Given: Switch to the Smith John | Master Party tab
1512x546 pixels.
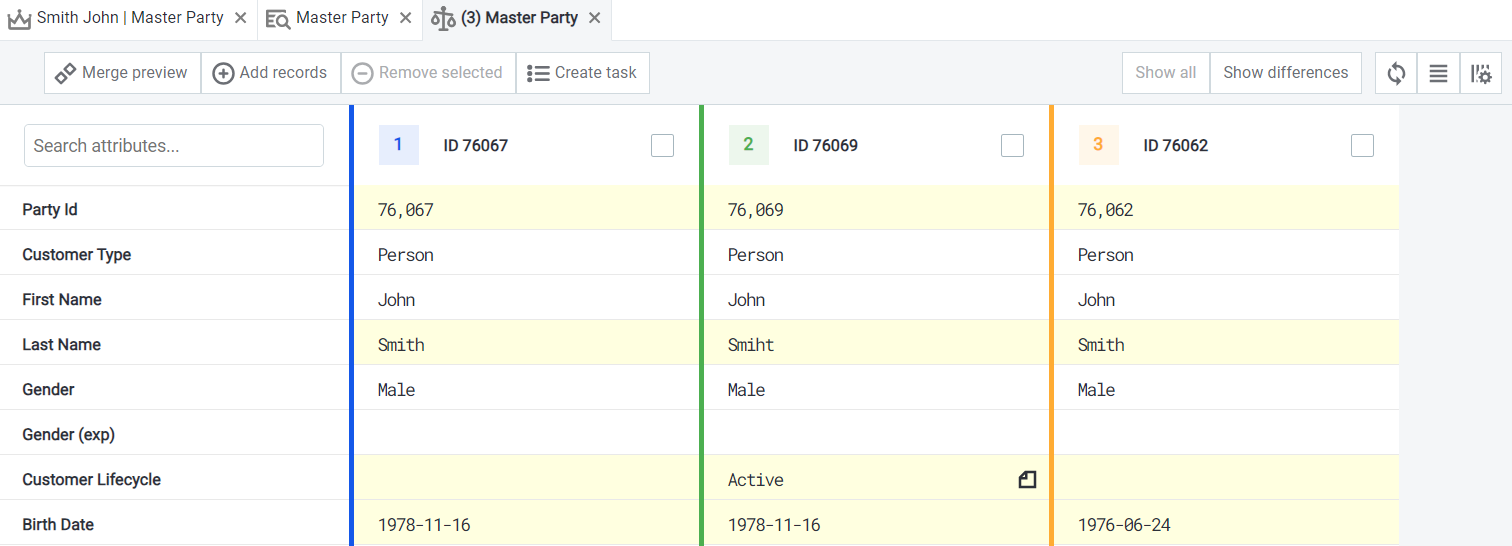Looking at the screenshot, I should (x=130, y=18).
